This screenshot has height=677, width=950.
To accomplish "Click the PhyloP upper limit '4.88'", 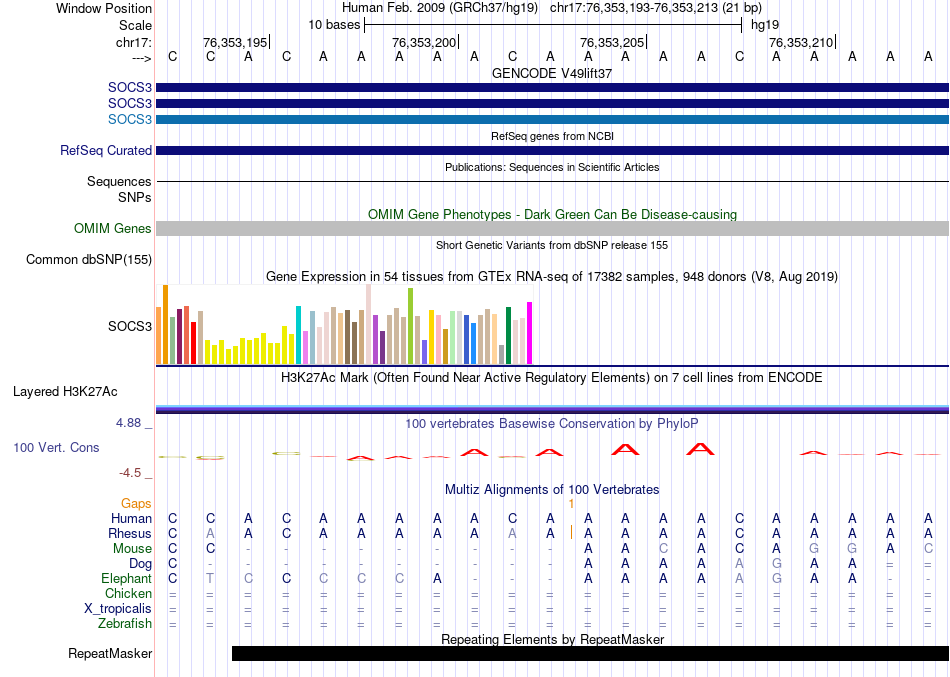I will 128,422.
